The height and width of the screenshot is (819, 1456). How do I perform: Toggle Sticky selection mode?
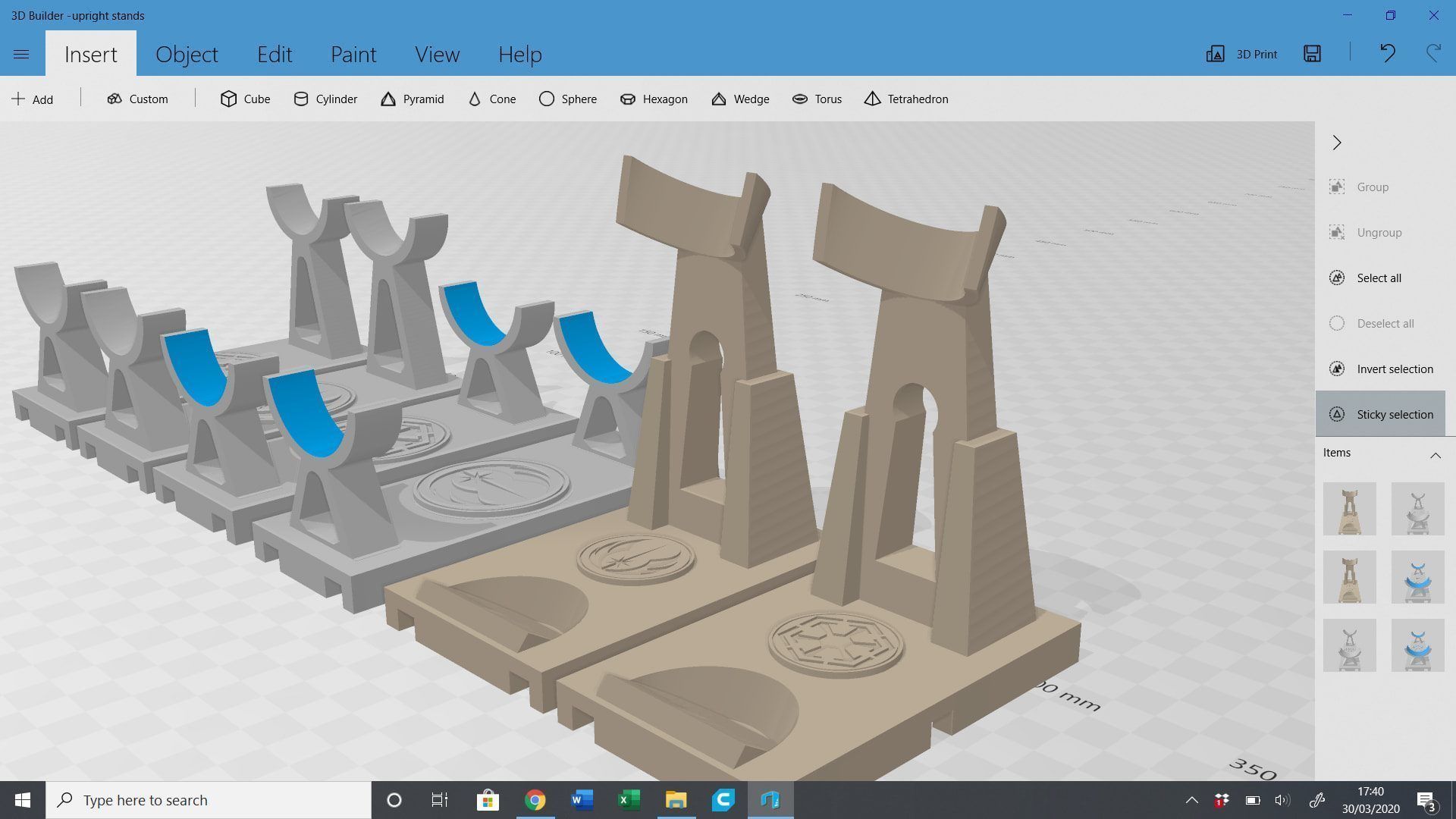[1380, 414]
